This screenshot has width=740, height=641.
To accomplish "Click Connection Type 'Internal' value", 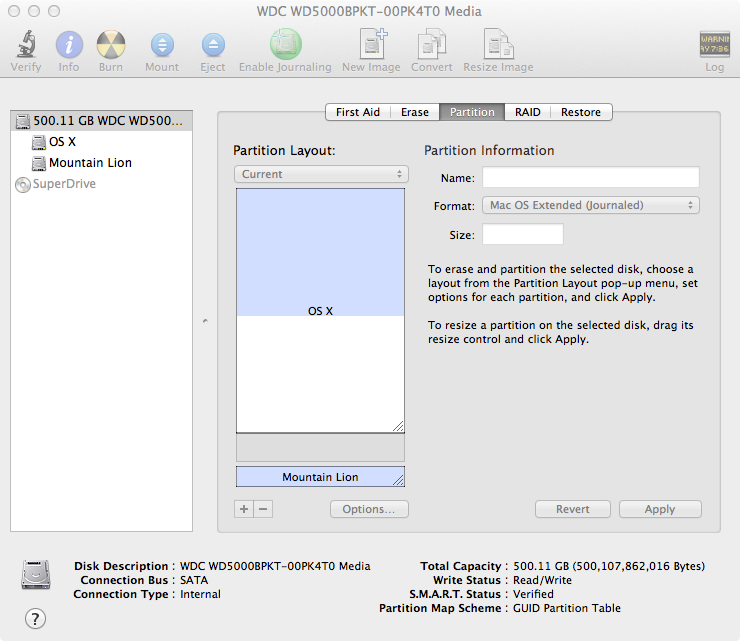I will (200, 594).
